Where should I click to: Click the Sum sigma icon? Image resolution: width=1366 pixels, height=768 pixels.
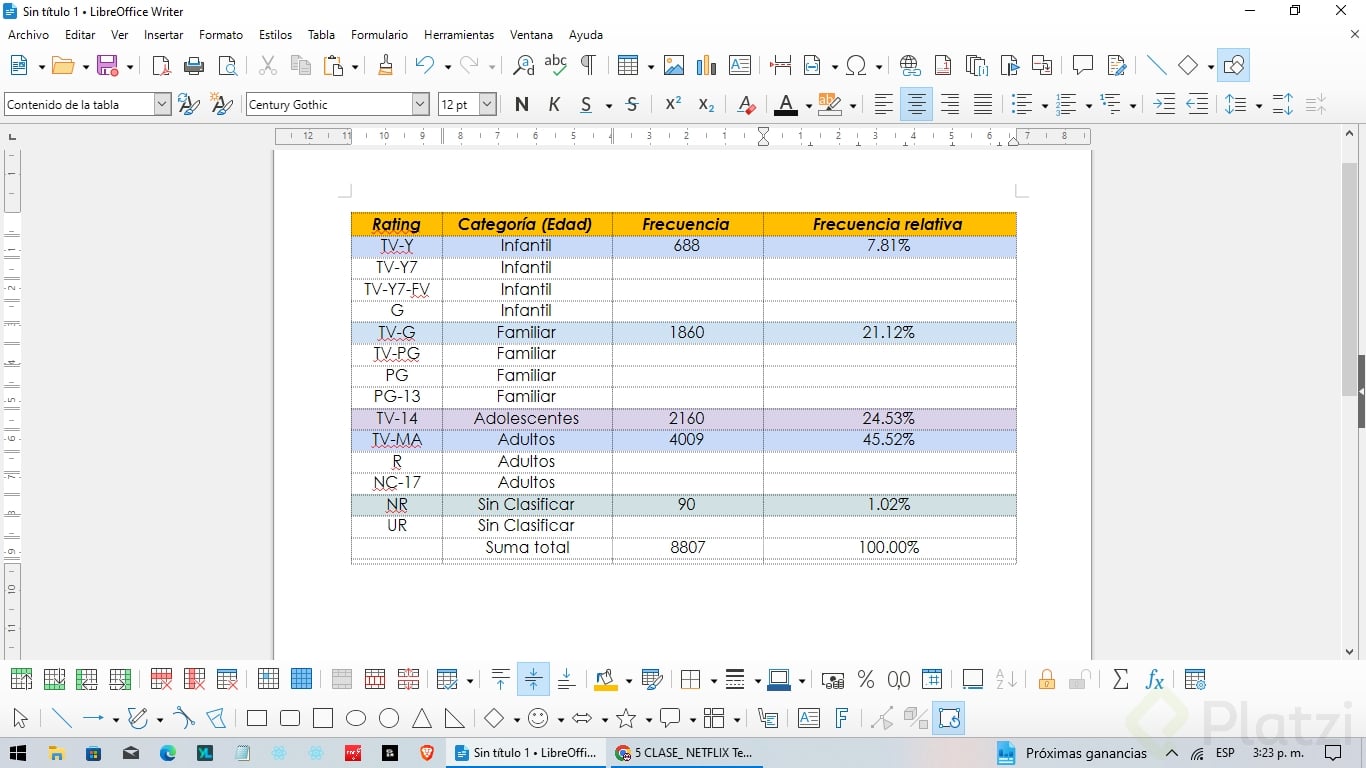pos(1121,680)
